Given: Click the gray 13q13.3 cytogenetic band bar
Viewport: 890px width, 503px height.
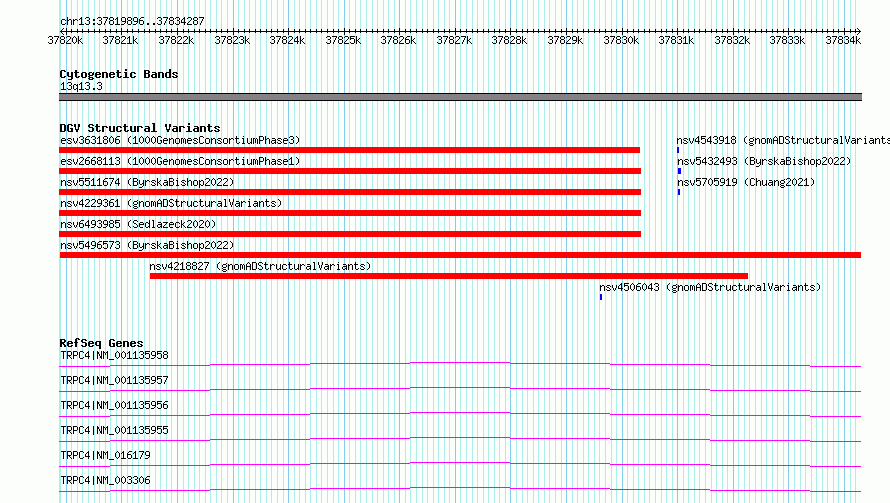Looking at the screenshot, I should click(460, 97).
